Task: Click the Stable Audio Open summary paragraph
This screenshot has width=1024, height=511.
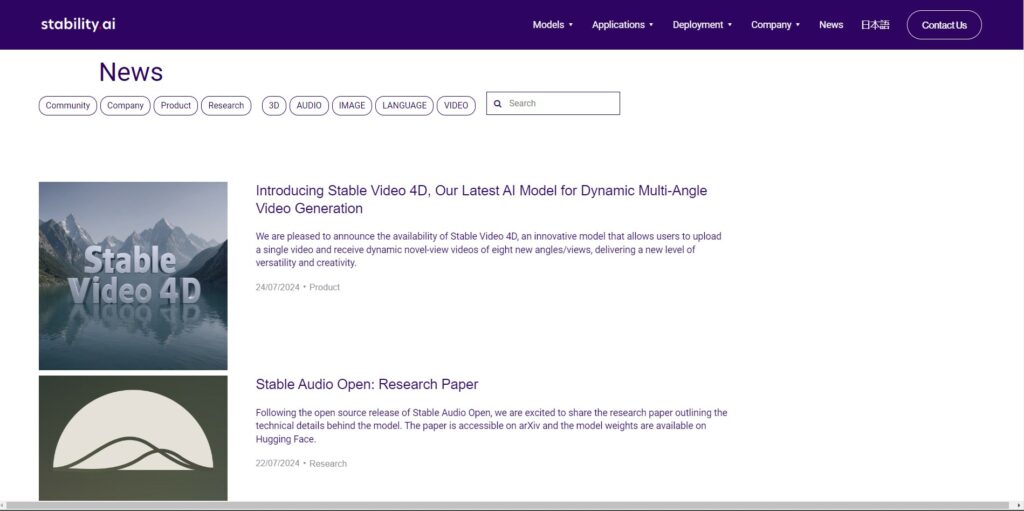Action: click(x=491, y=426)
